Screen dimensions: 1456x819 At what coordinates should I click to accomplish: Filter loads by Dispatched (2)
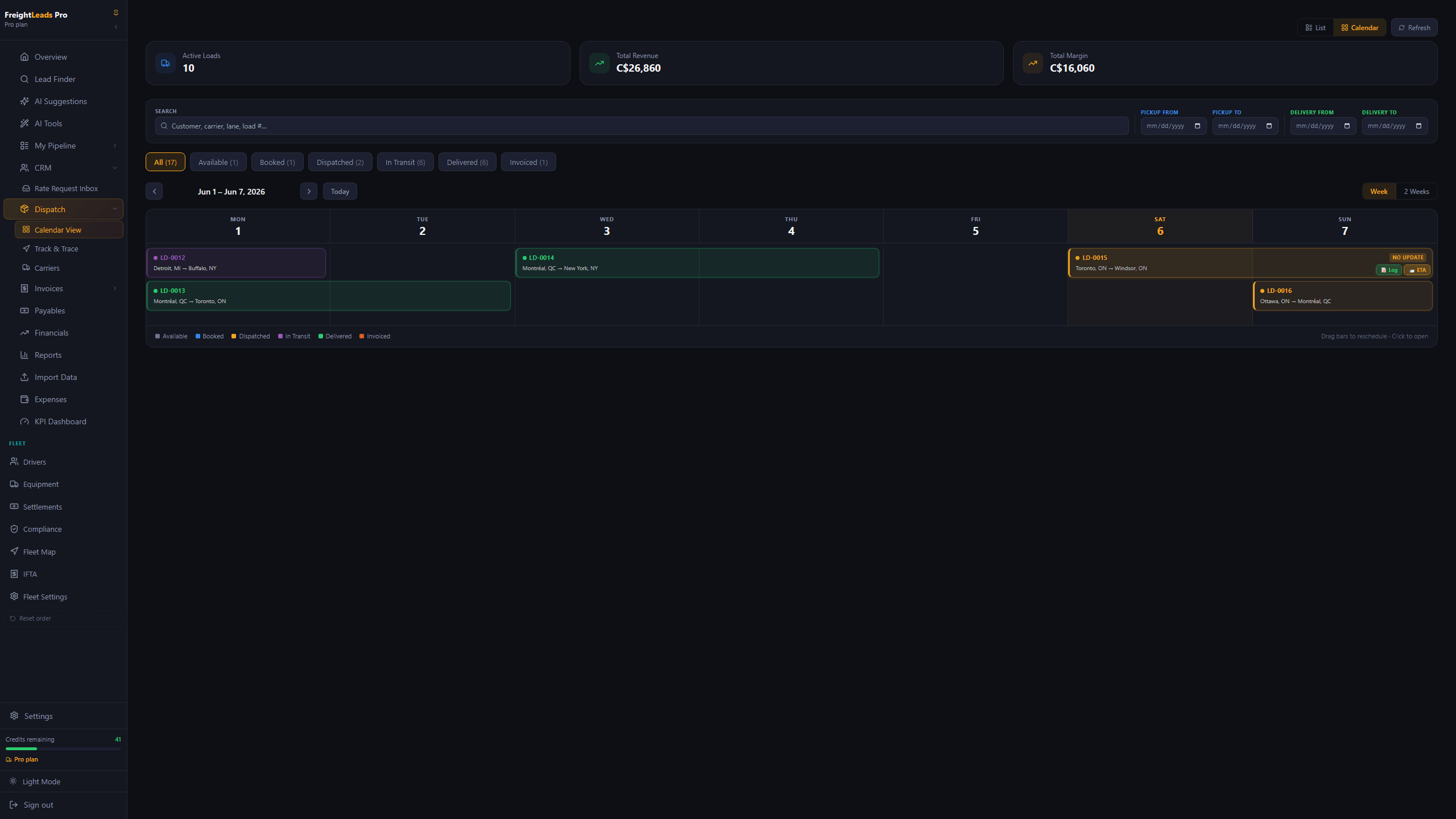click(340, 162)
